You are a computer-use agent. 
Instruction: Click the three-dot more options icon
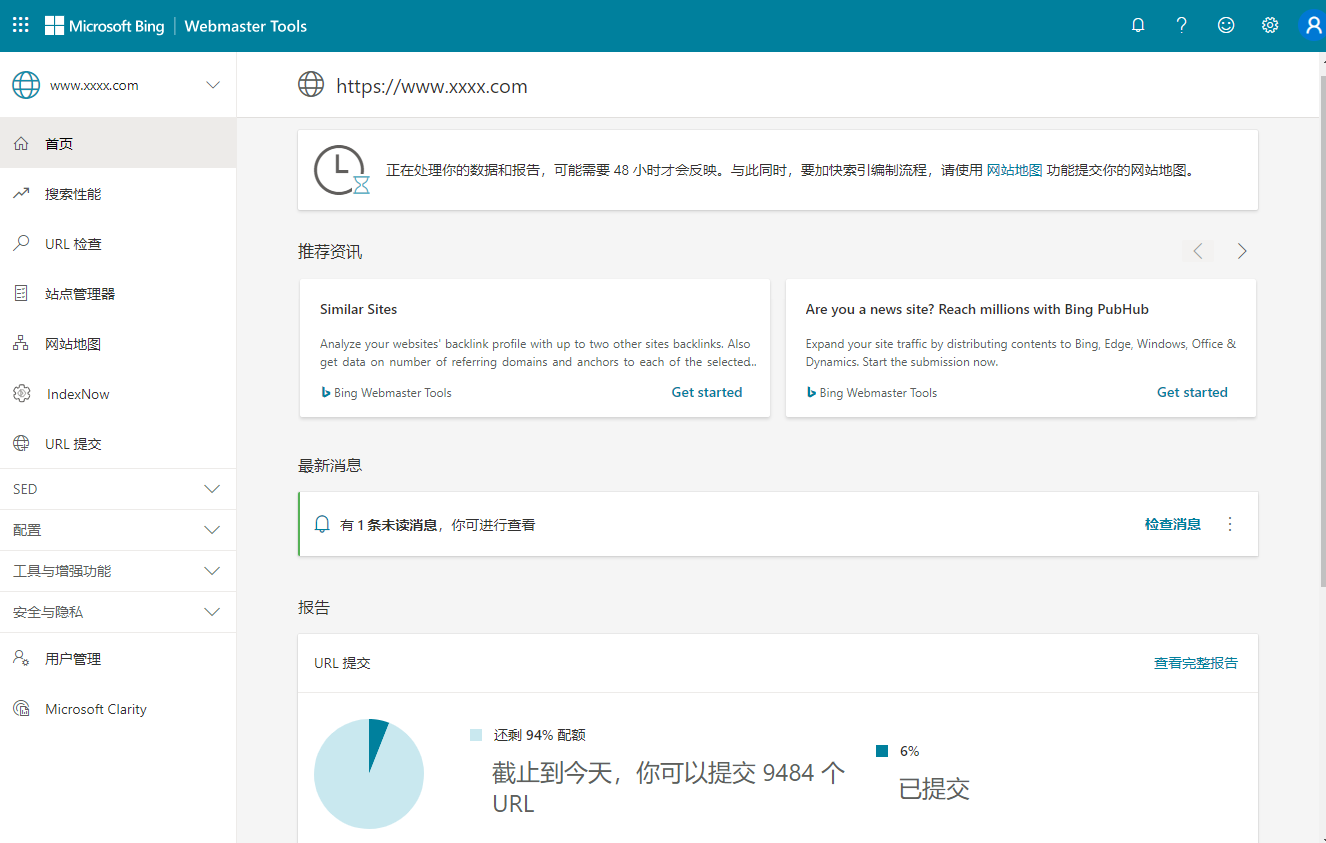point(1230,524)
